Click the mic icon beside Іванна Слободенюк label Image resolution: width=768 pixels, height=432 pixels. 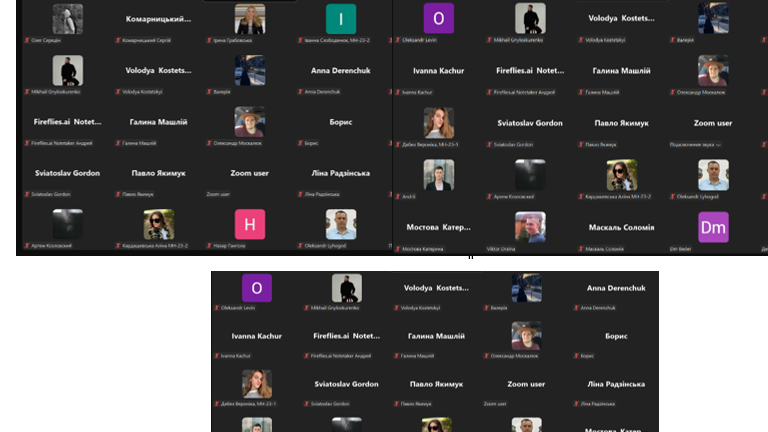click(299, 40)
